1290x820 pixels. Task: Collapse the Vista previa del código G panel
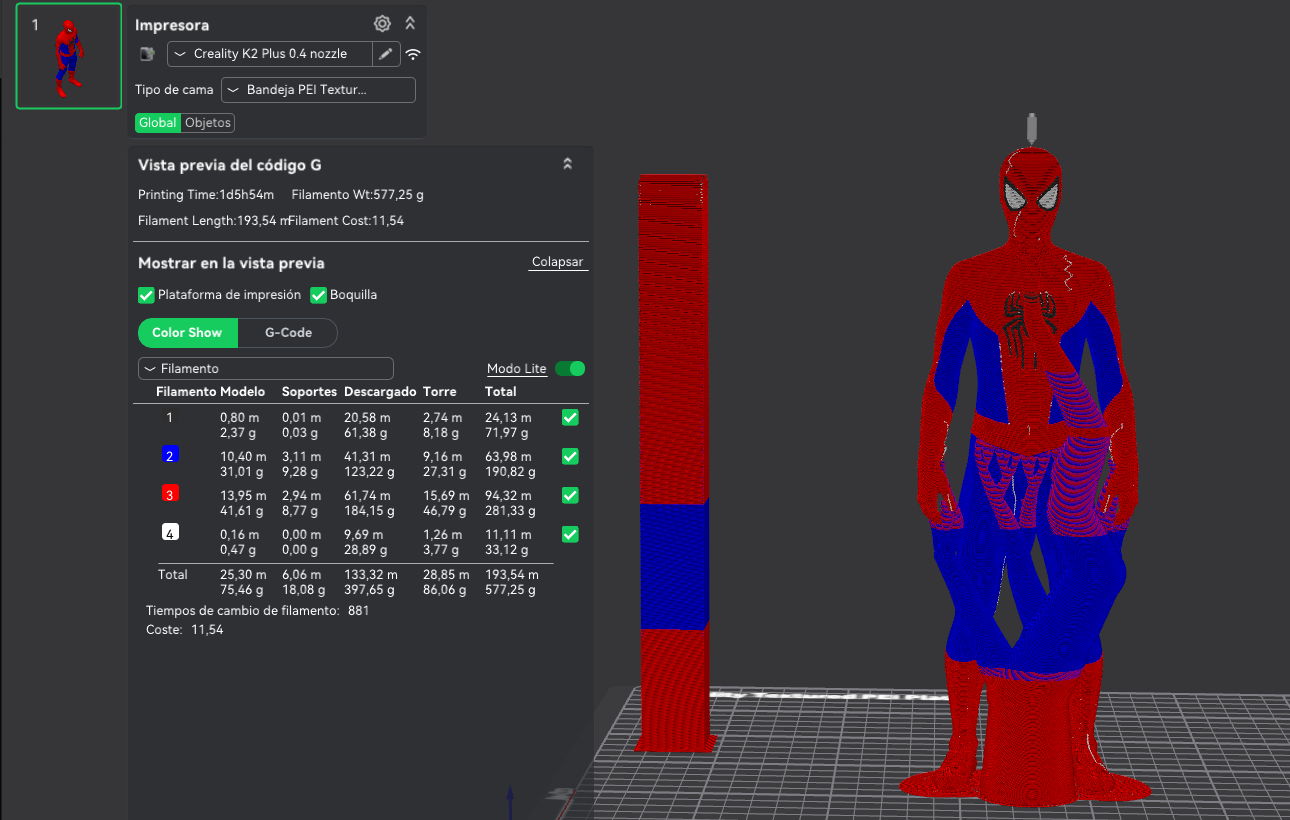point(568,164)
